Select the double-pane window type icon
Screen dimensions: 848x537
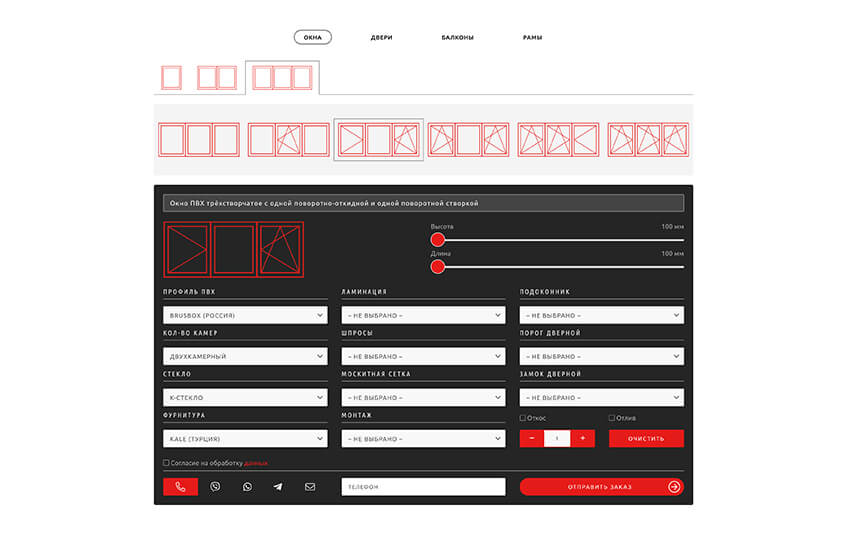point(217,78)
